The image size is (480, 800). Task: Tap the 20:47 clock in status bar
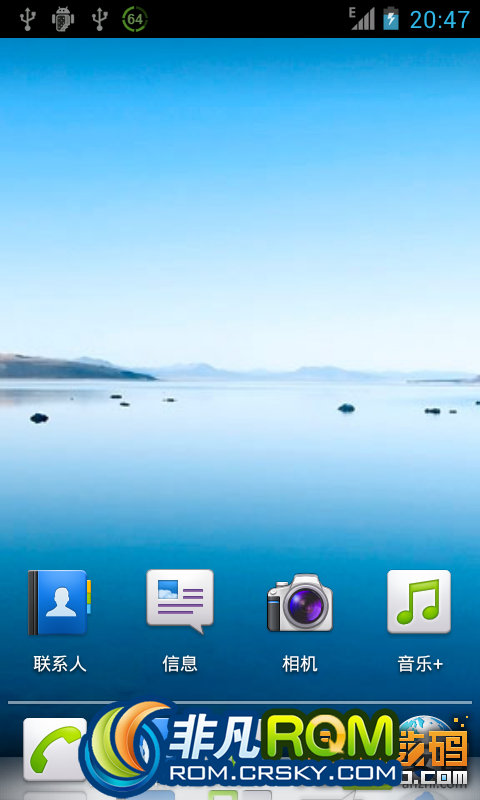(x=440, y=19)
